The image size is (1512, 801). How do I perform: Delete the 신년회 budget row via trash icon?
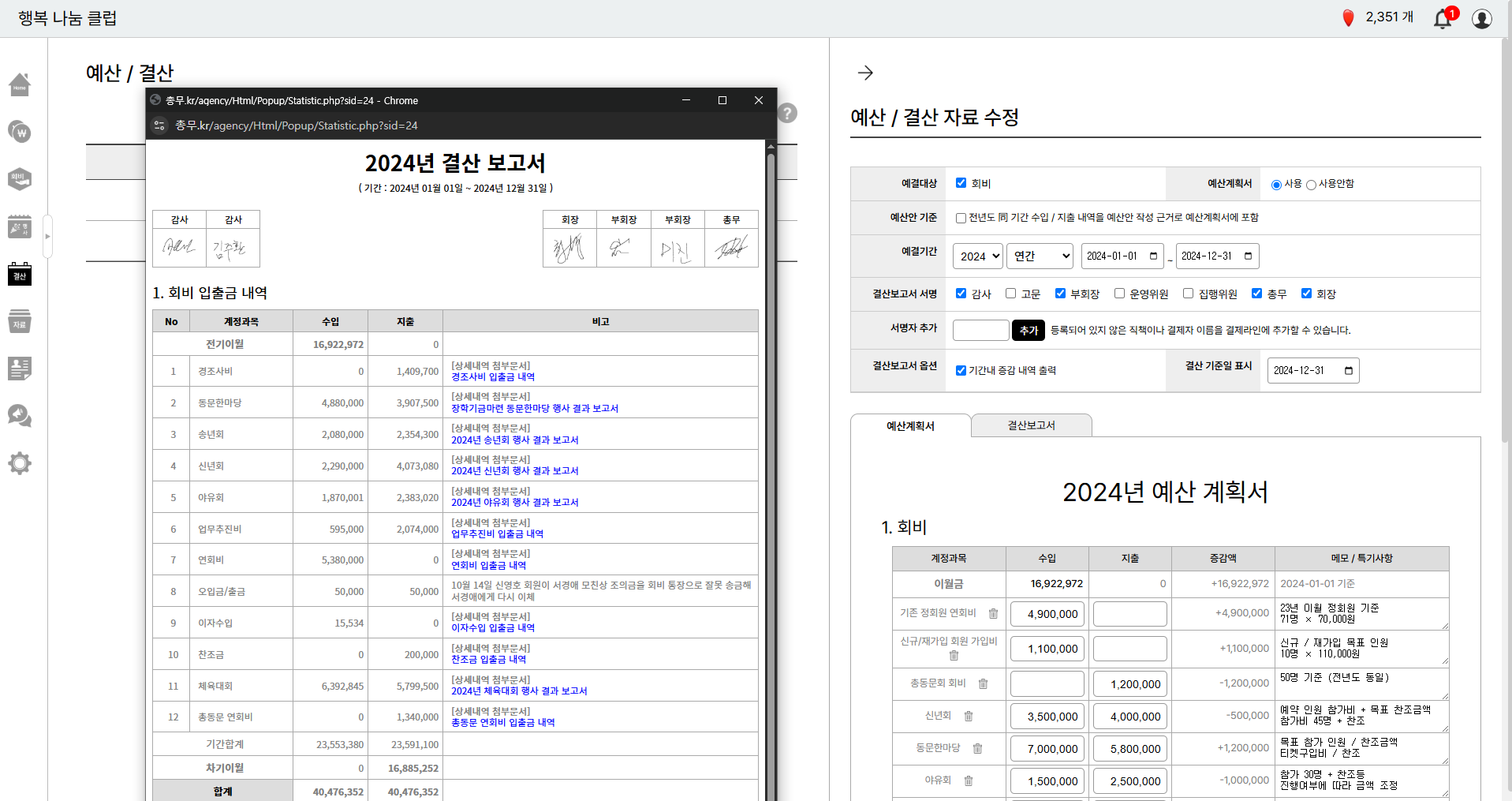tap(969, 716)
